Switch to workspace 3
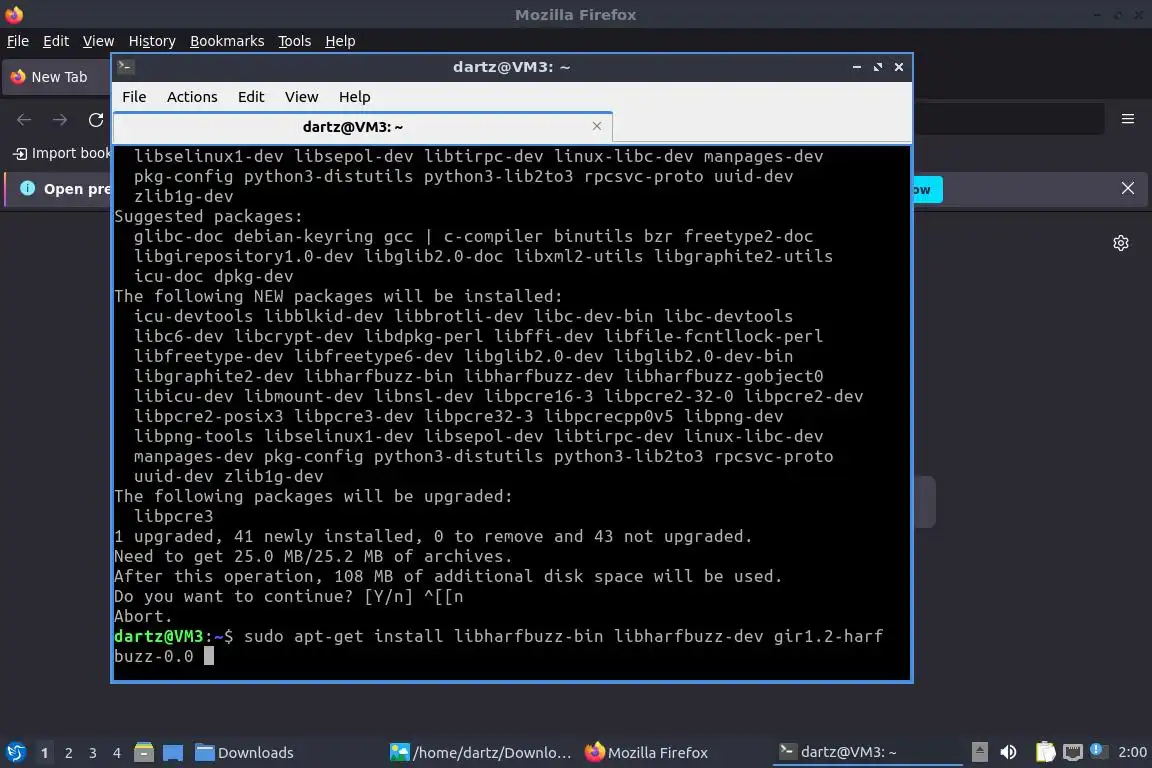 point(93,753)
